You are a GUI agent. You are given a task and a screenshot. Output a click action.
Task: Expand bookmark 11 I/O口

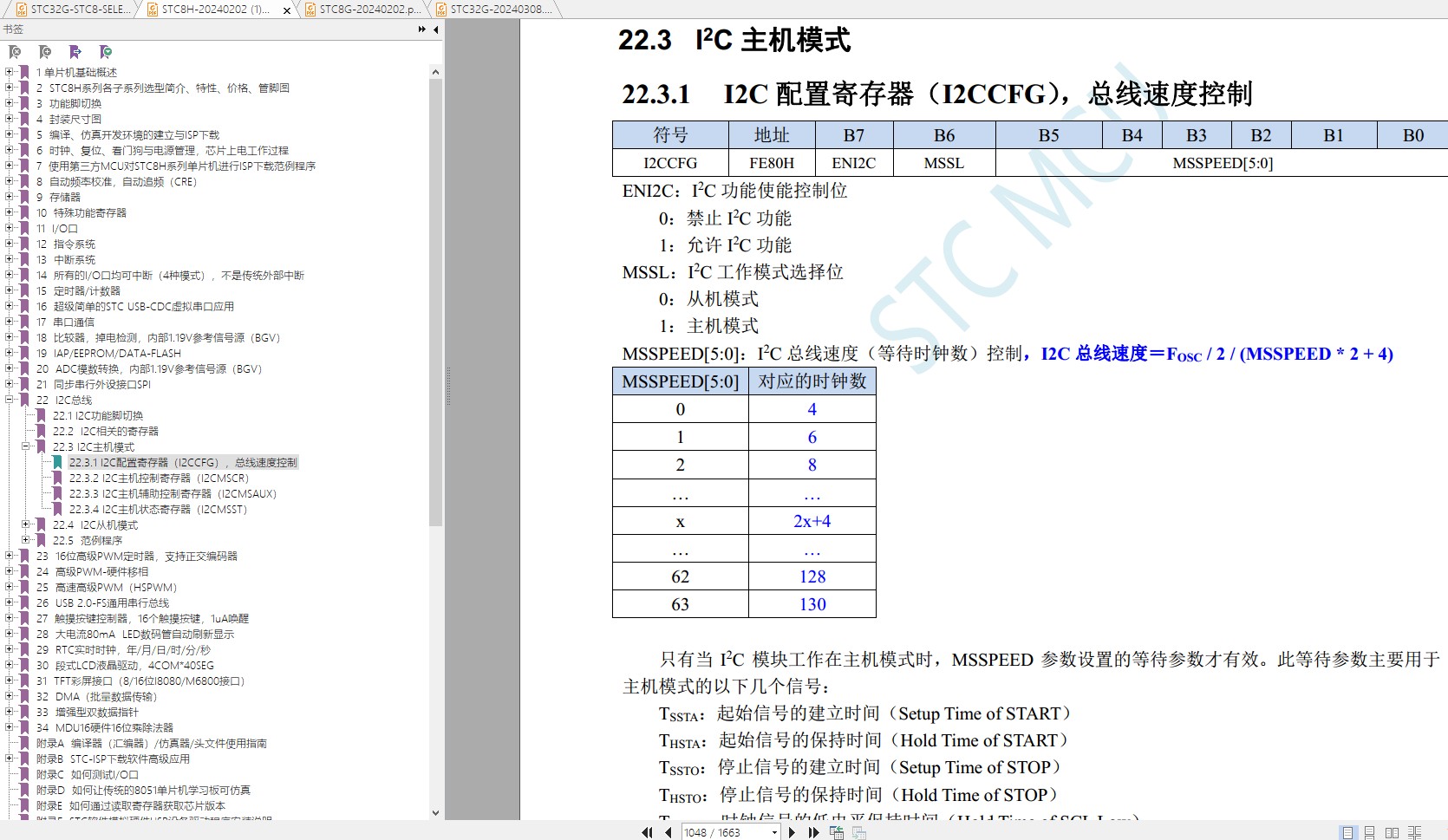click(10, 228)
